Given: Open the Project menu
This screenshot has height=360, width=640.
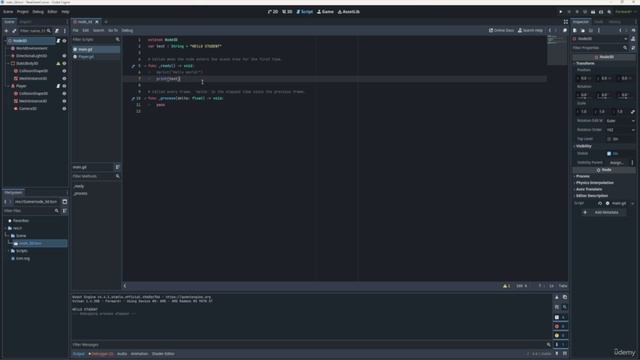Looking at the screenshot, I should 23,12.
